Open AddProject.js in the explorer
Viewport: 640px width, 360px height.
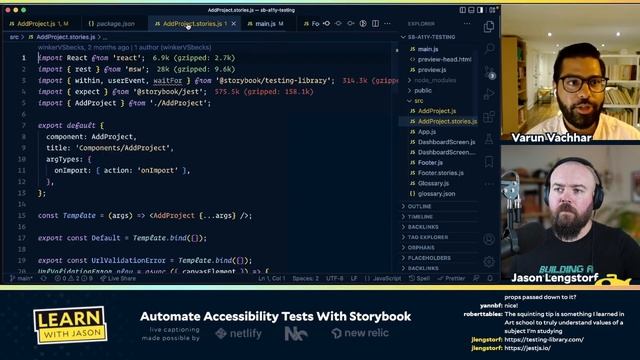[437, 111]
